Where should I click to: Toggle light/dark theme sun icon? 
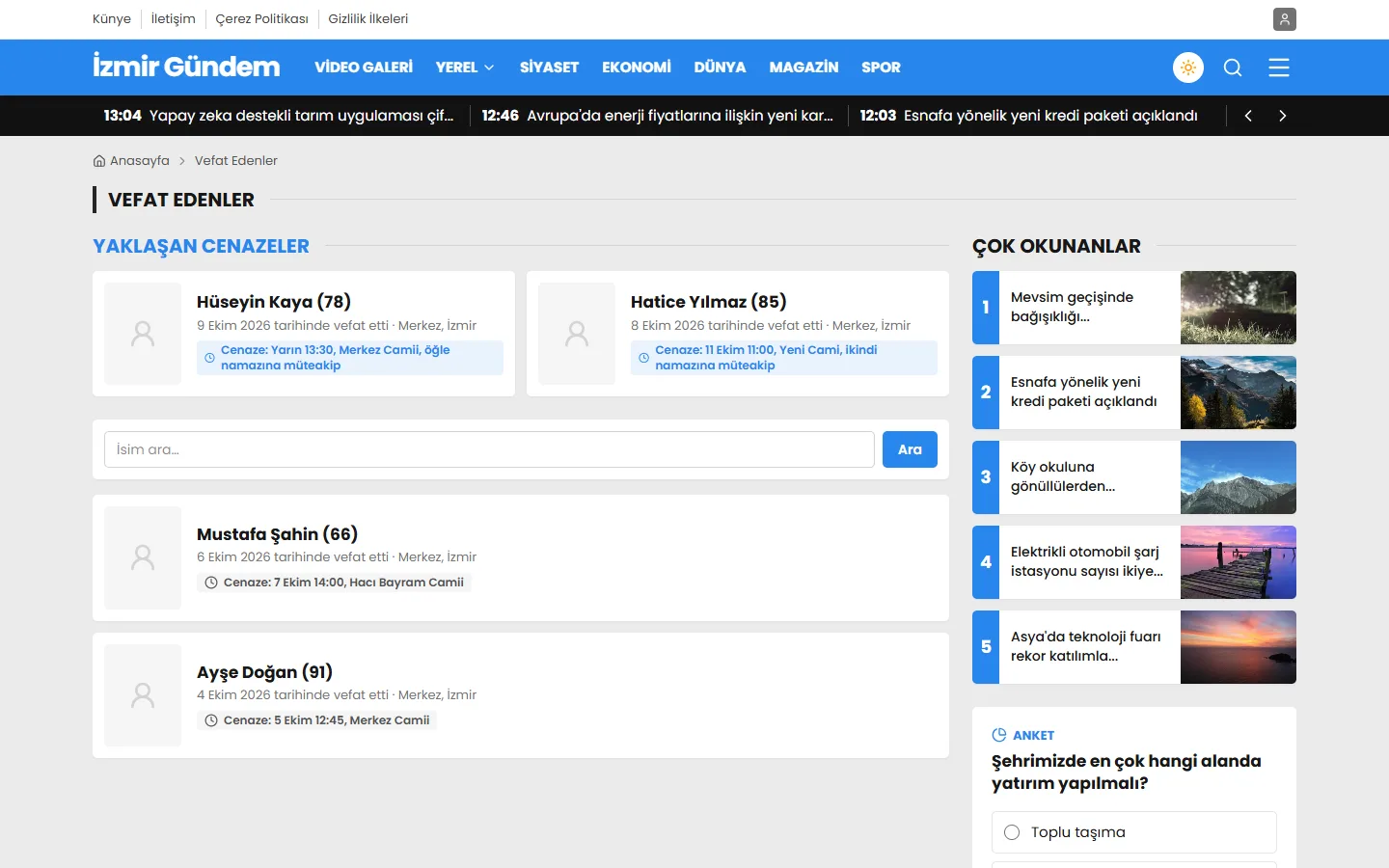1188,68
